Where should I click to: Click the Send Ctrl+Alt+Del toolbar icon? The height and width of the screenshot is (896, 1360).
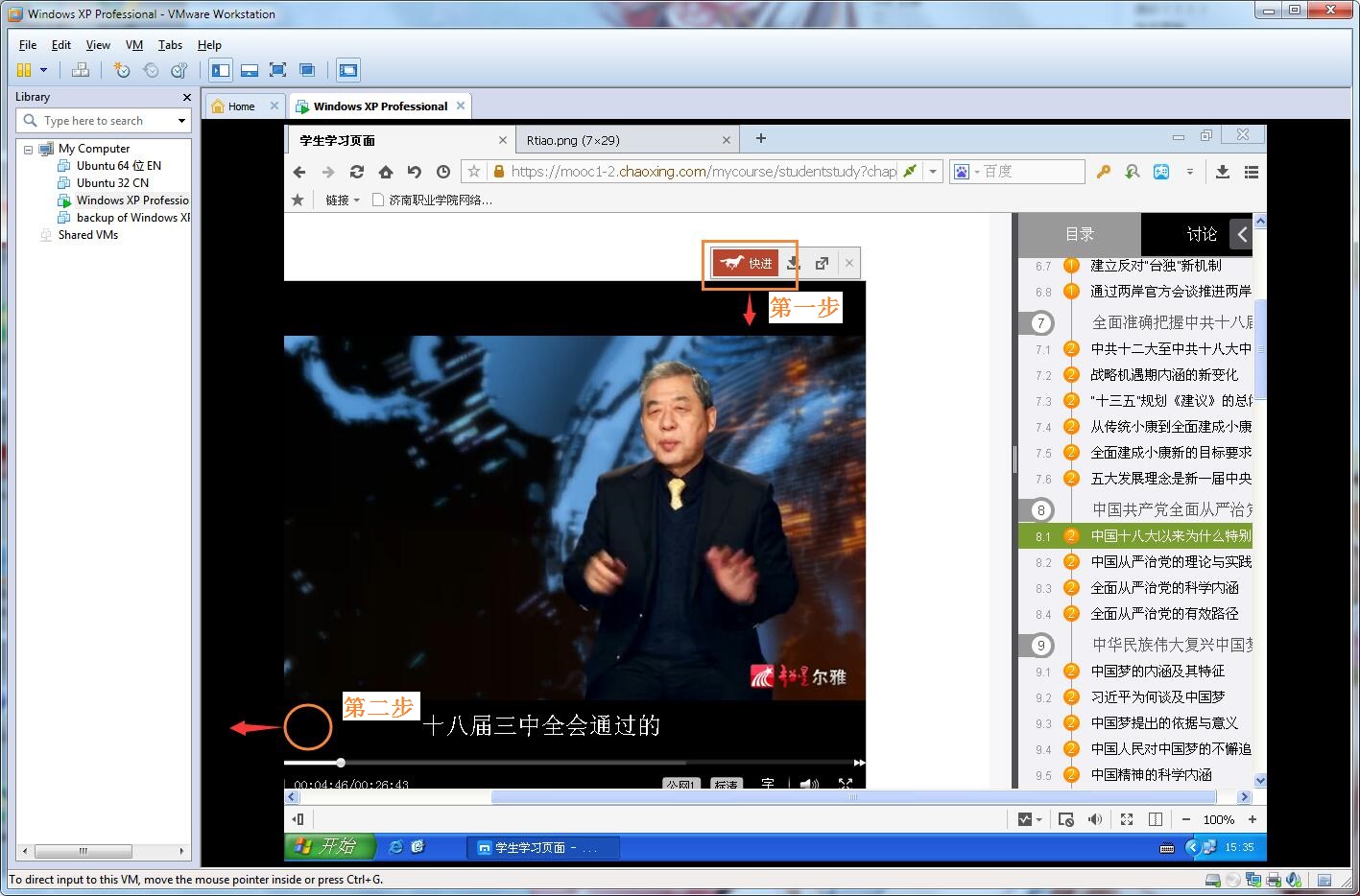[81, 70]
